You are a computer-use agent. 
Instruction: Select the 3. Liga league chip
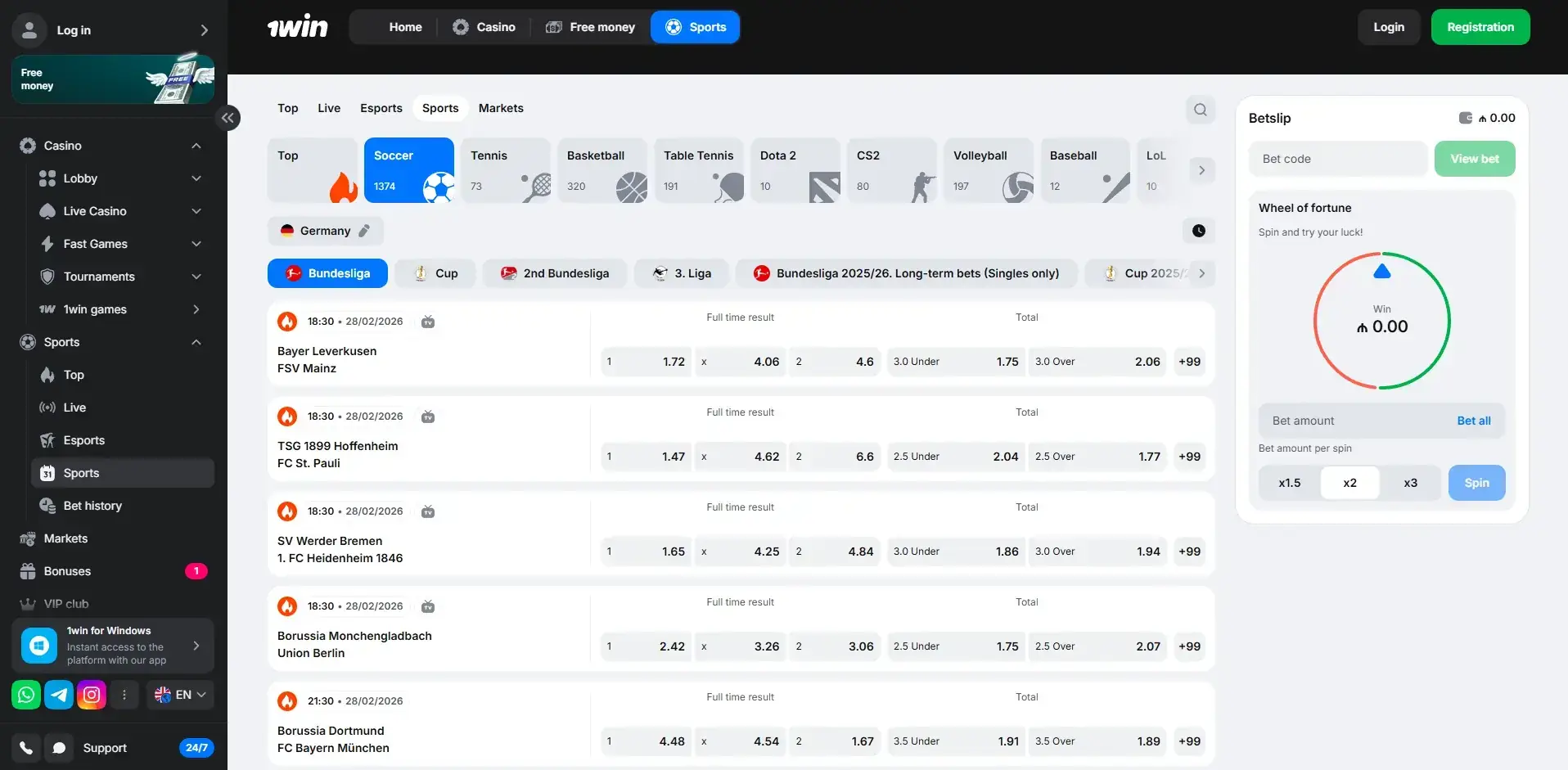tap(681, 273)
